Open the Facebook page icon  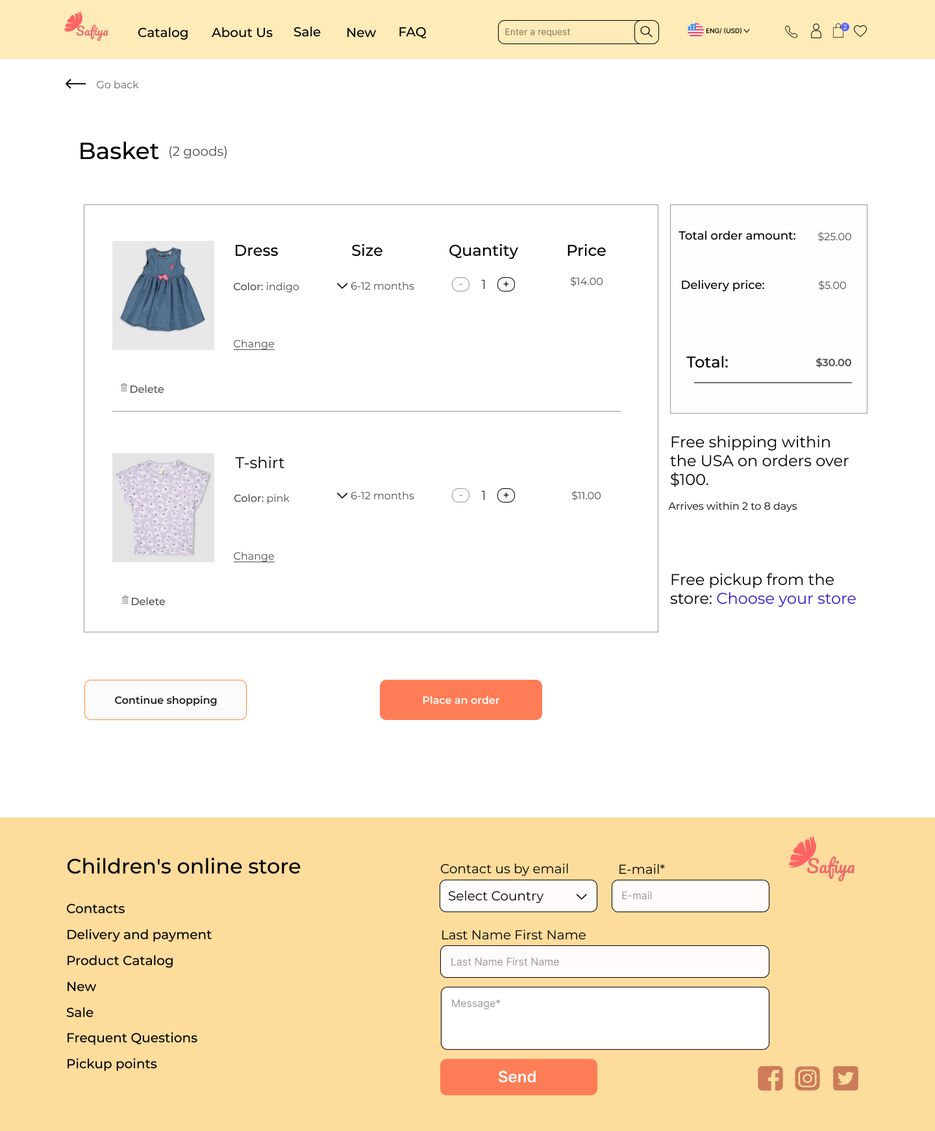pos(770,1078)
